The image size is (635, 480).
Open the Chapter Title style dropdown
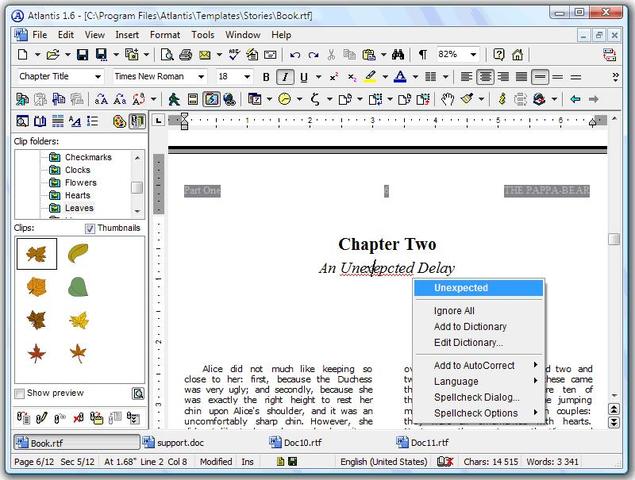click(x=98, y=77)
